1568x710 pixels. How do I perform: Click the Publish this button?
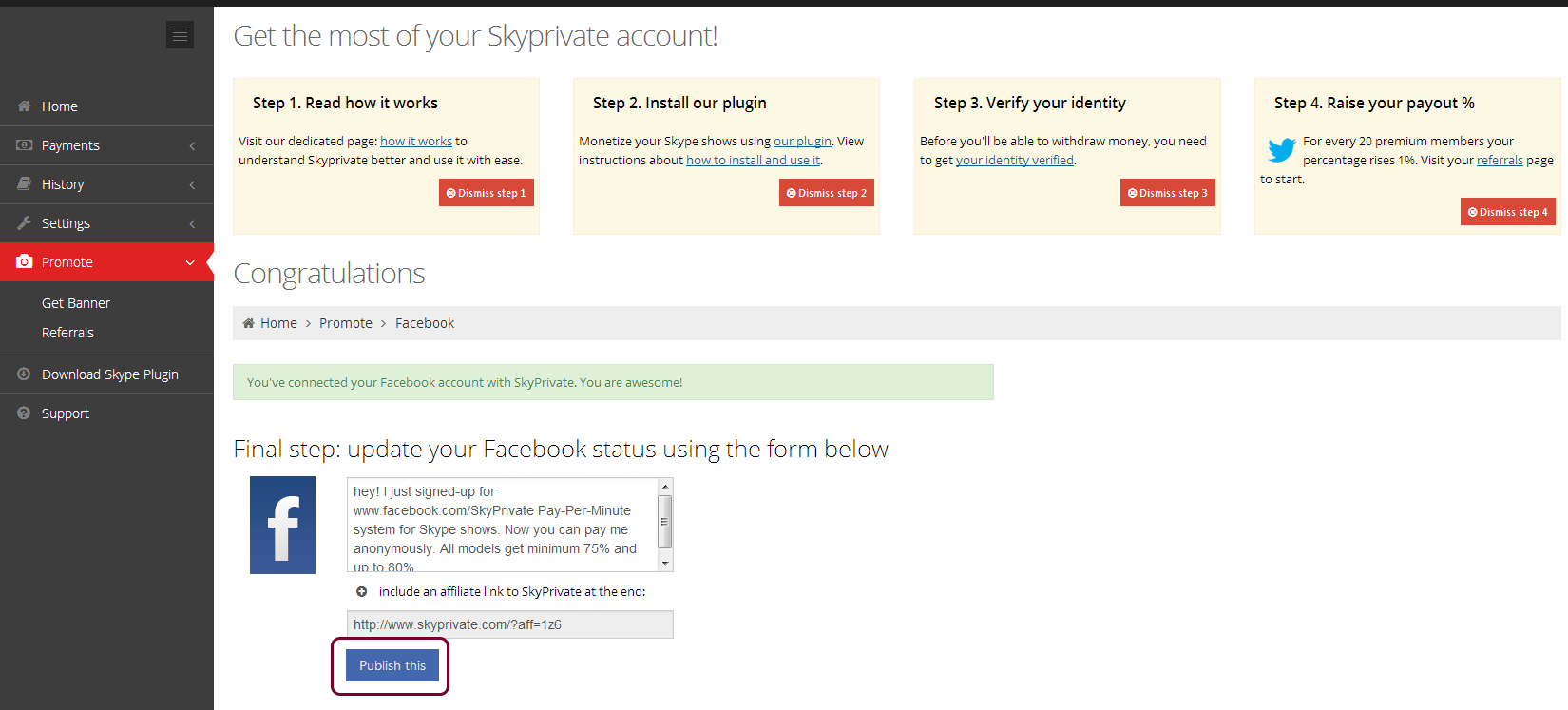[x=392, y=665]
